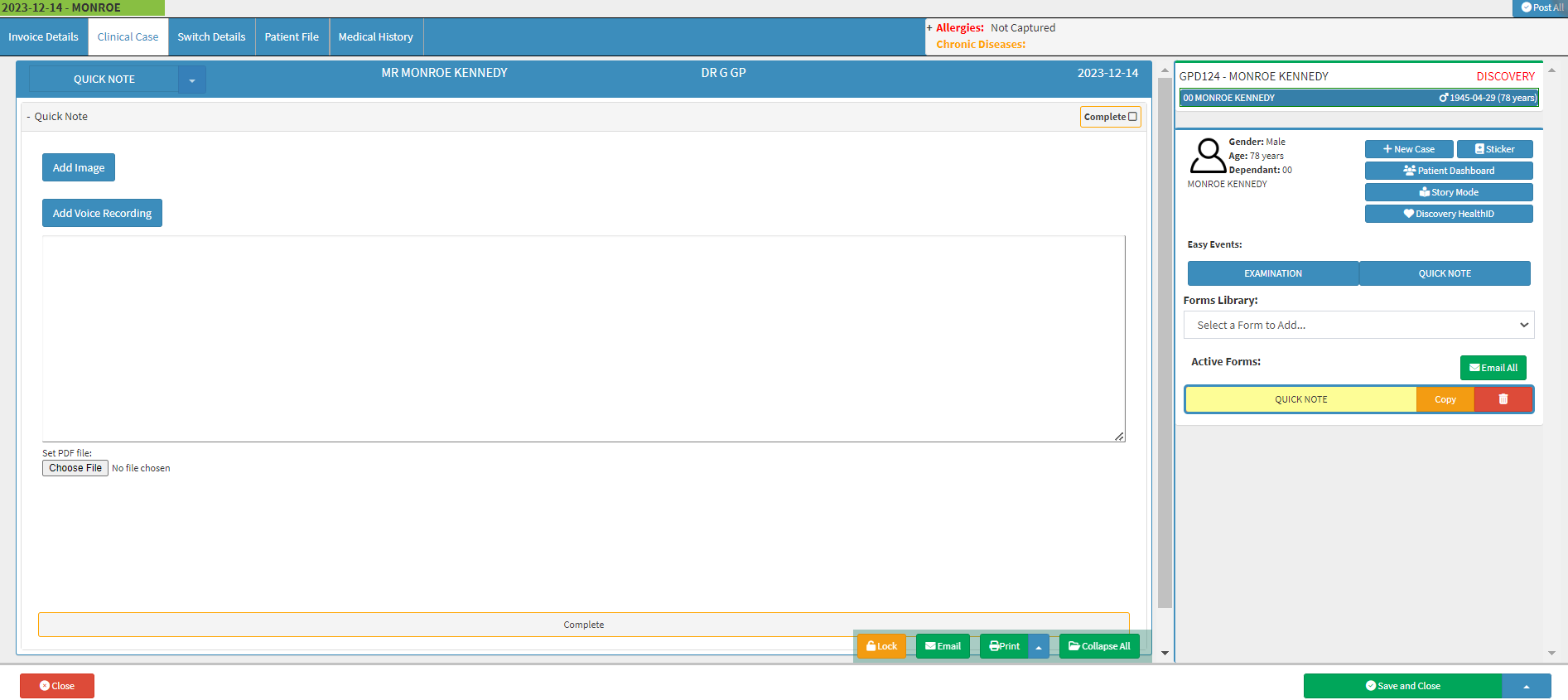Click the Add Voice Recording button
The width and height of the screenshot is (1568, 700).
click(x=102, y=213)
